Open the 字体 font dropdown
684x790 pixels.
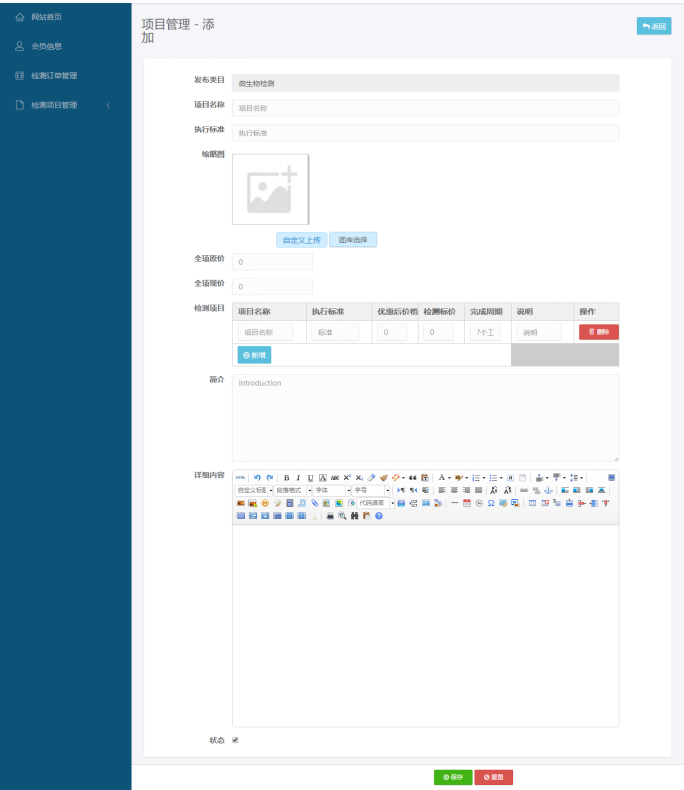pos(331,490)
